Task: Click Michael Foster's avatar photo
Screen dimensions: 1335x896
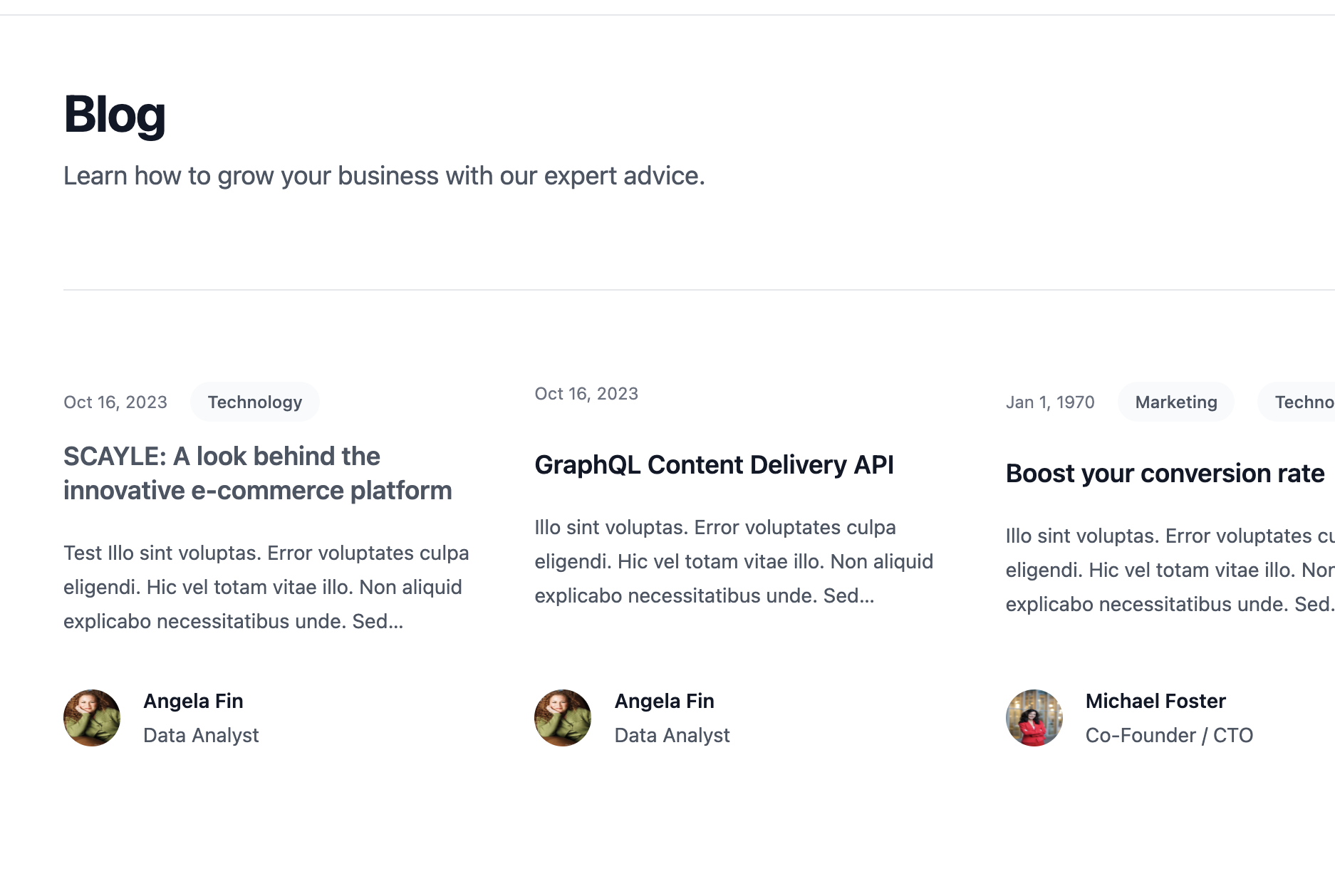Action: (x=1034, y=718)
